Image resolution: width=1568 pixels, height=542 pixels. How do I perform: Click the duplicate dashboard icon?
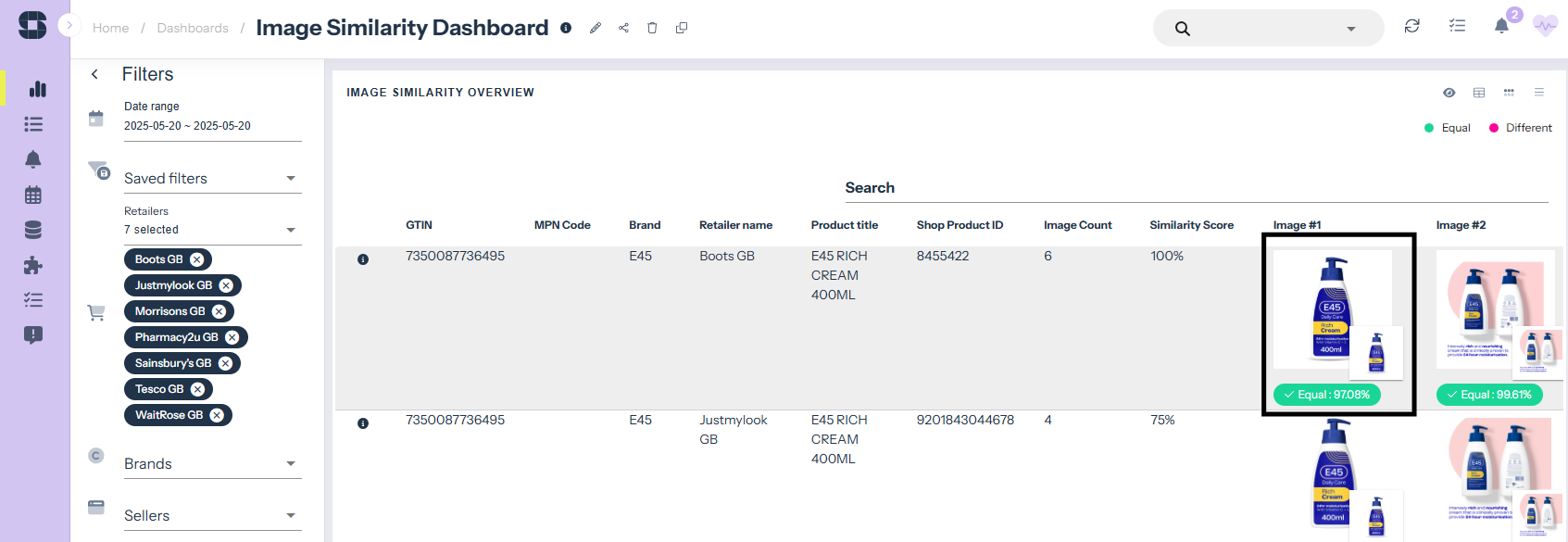[x=682, y=28]
